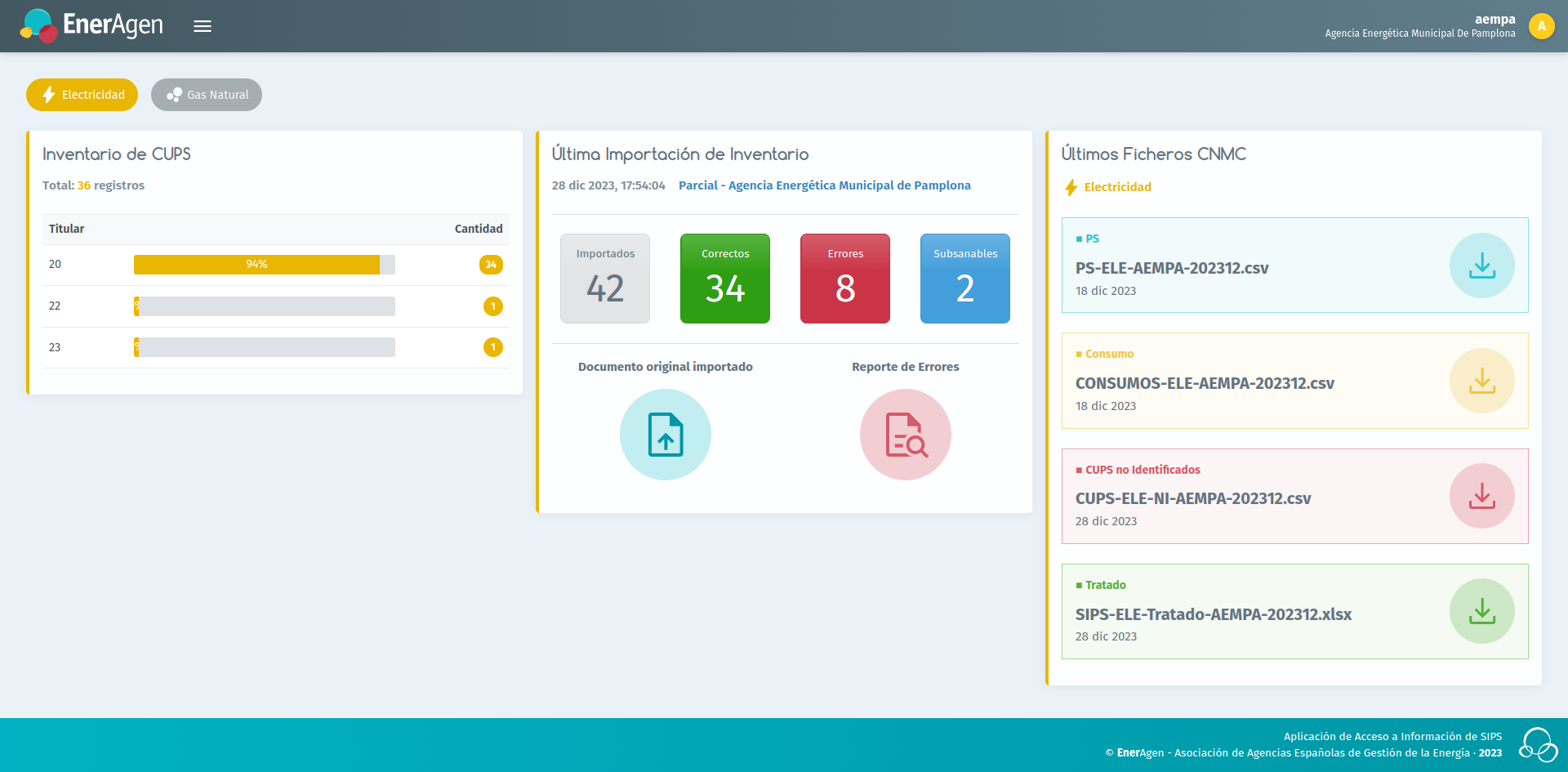
Task: Click the footer EnerAgen circles logo
Action: 1538,745
